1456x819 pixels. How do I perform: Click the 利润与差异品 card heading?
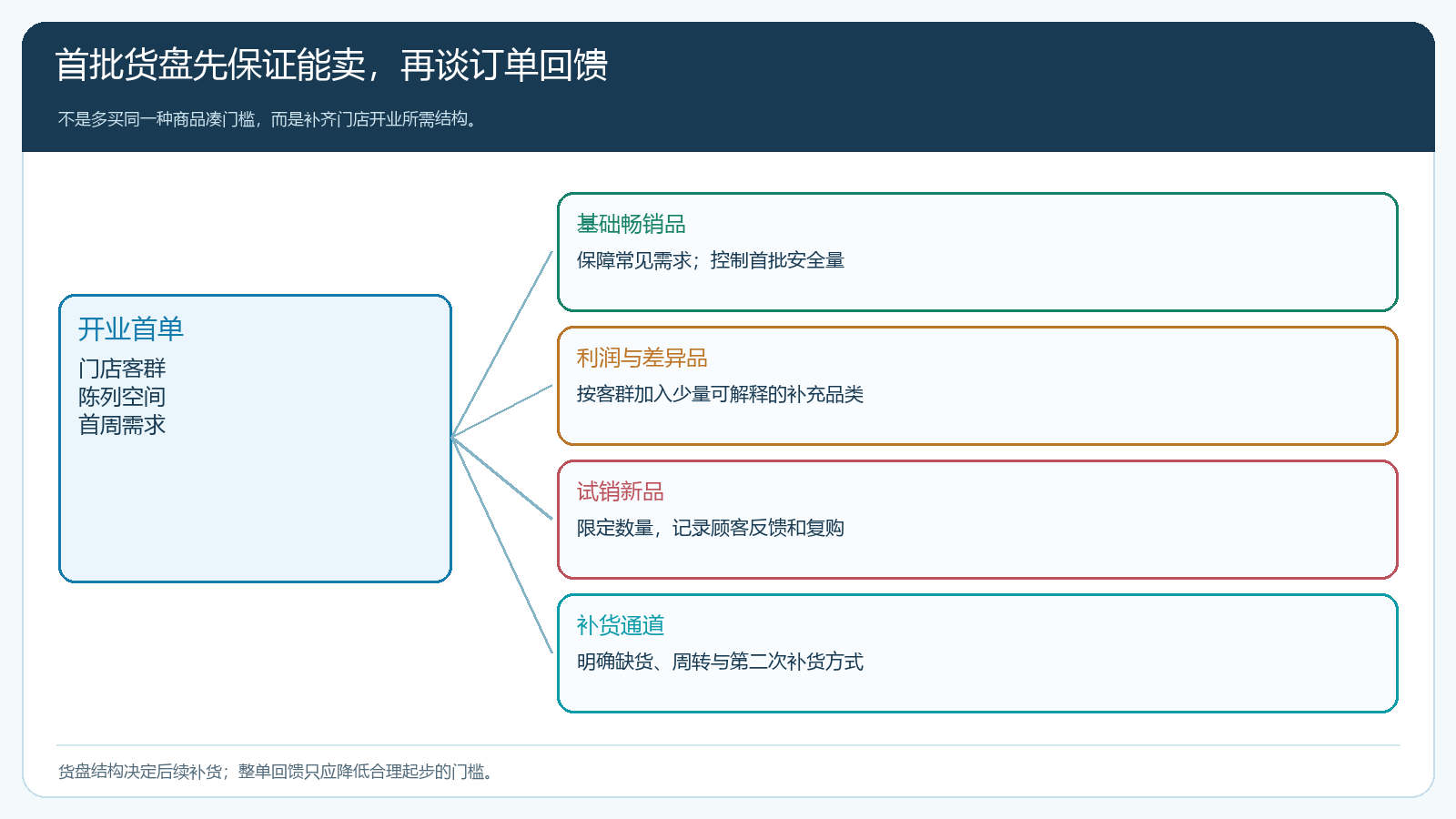coord(642,358)
